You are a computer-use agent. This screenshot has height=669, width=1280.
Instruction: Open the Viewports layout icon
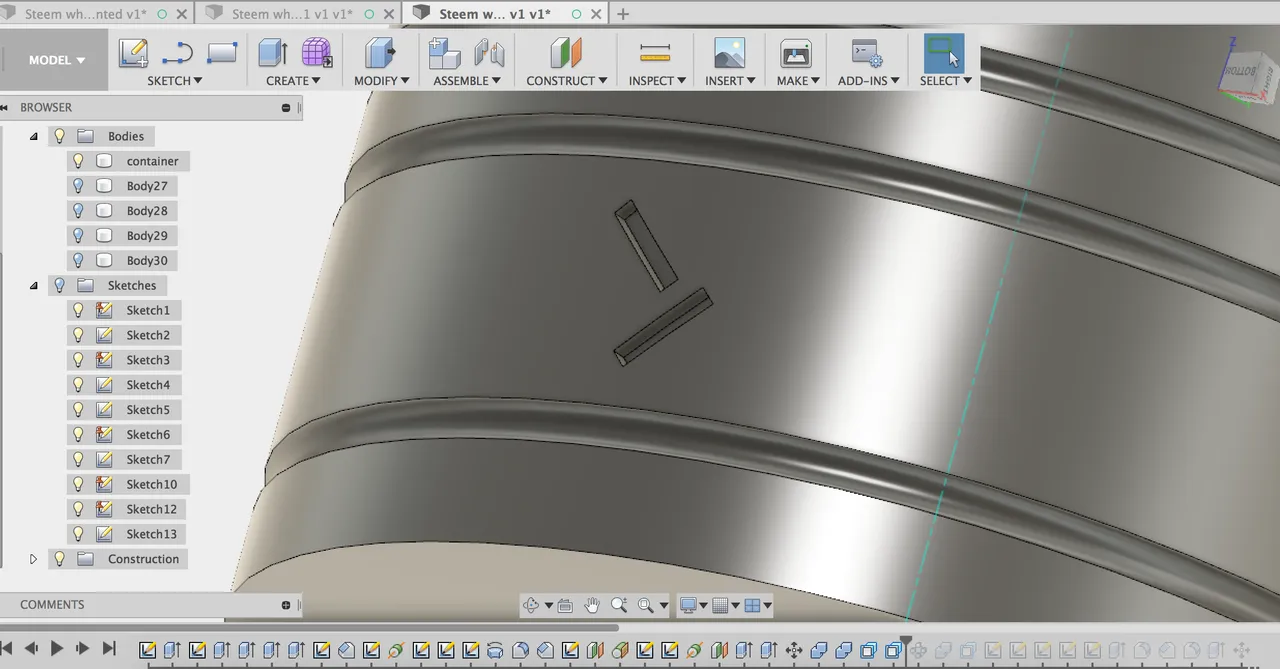click(753, 605)
